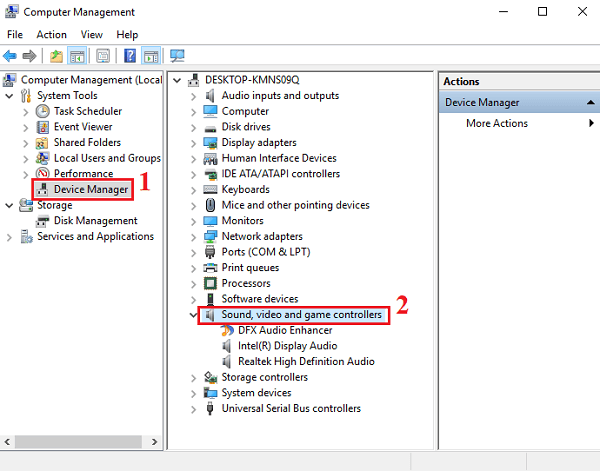Open the View menu
This screenshot has width=600, height=471.
[89, 35]
